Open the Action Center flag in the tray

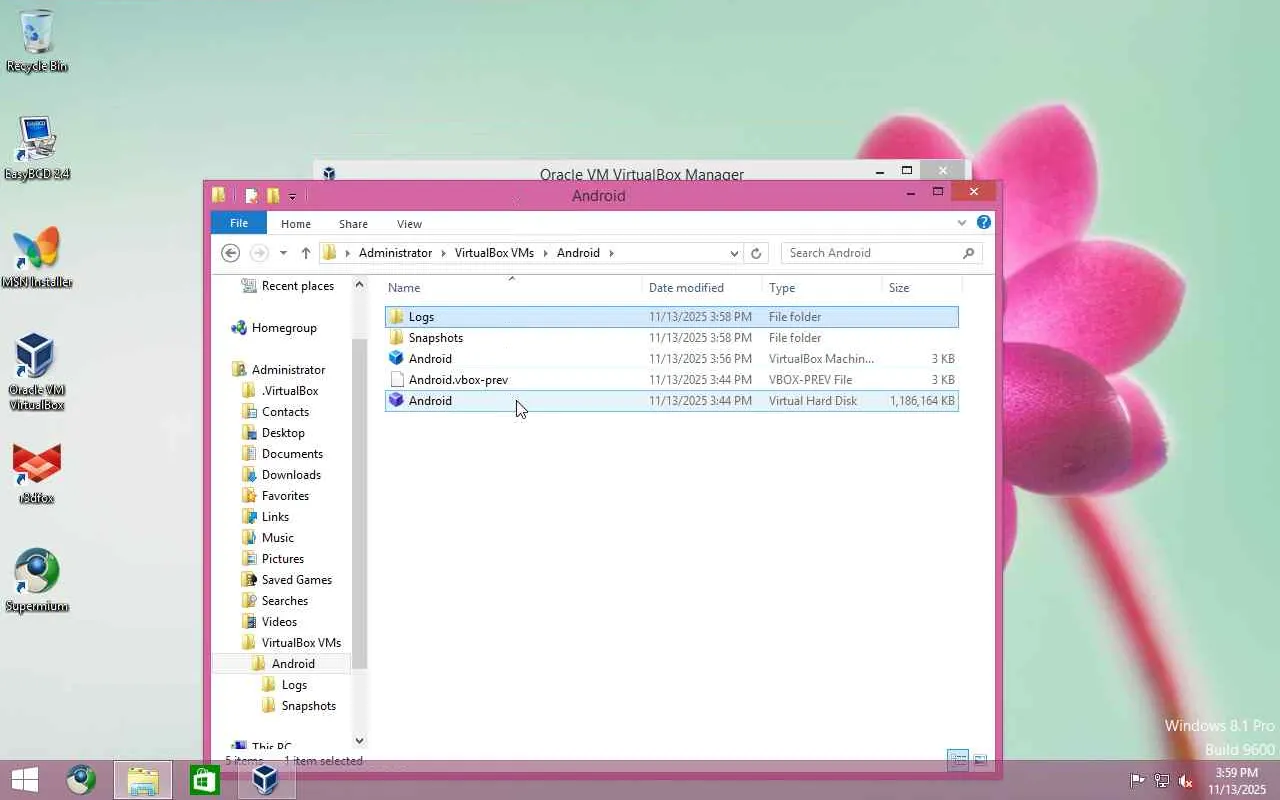point(1138,780)
